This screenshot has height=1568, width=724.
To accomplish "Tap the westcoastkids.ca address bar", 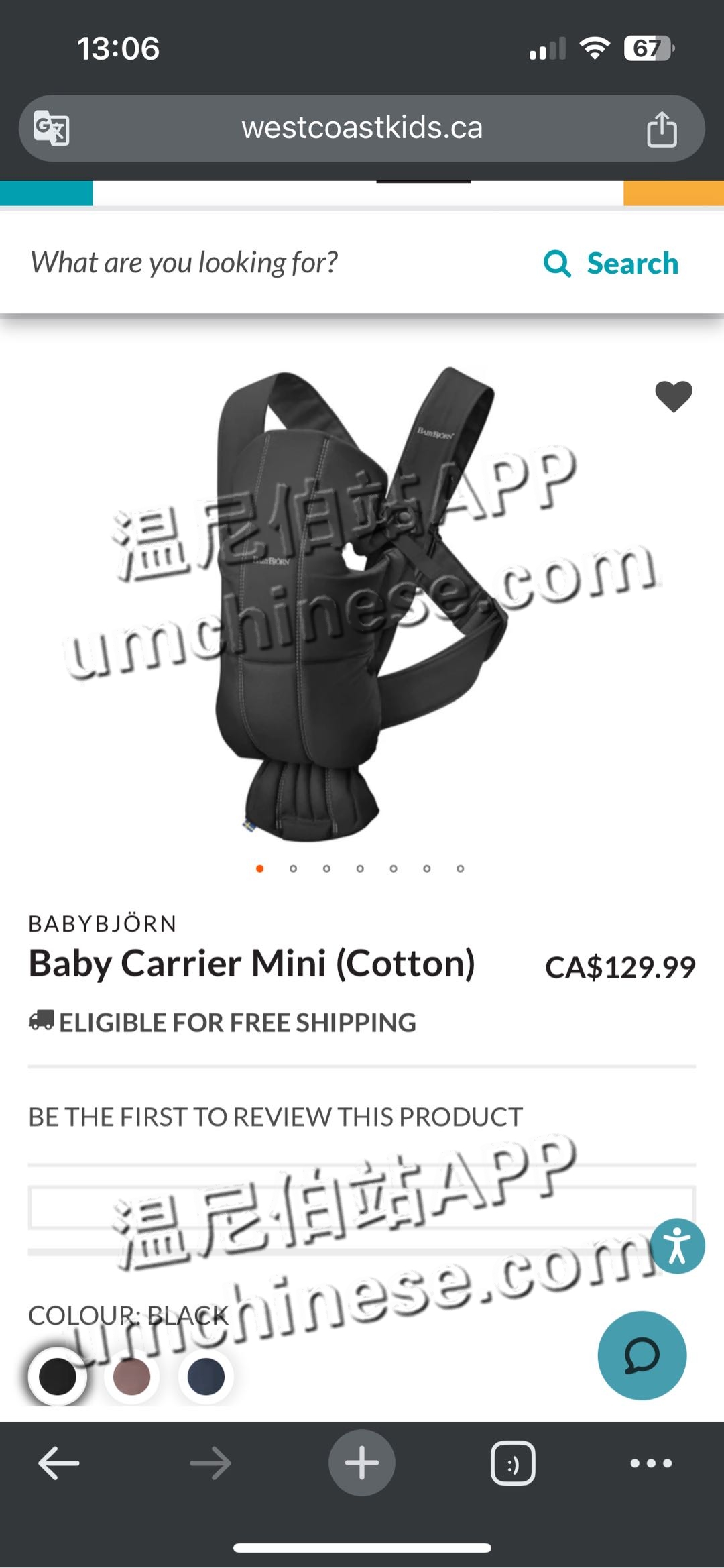I will point(362,128).
